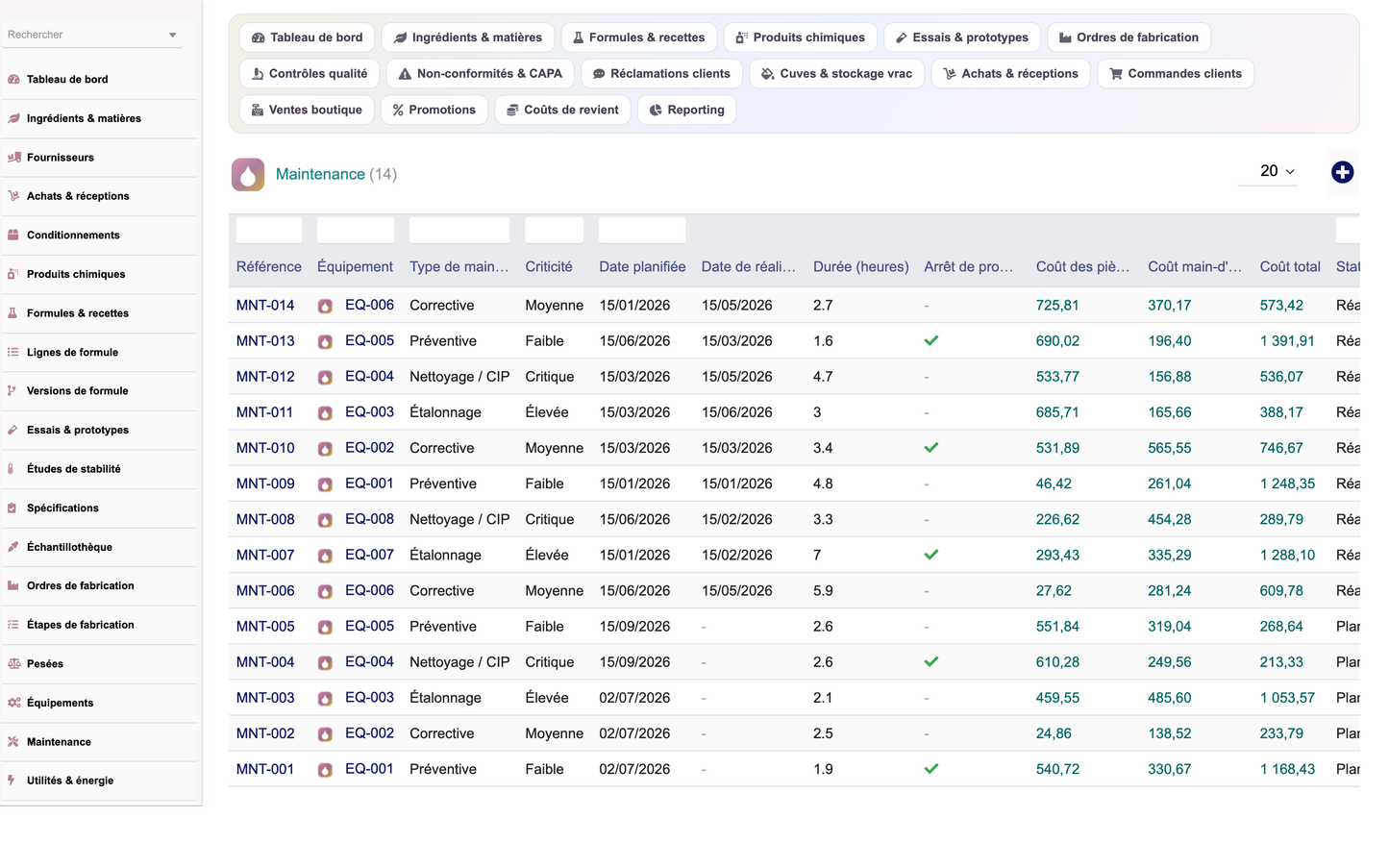Click the flask icon in Formules & recettes tab
This screenshot has width=1389, height=868.
(x=578, y=37)
